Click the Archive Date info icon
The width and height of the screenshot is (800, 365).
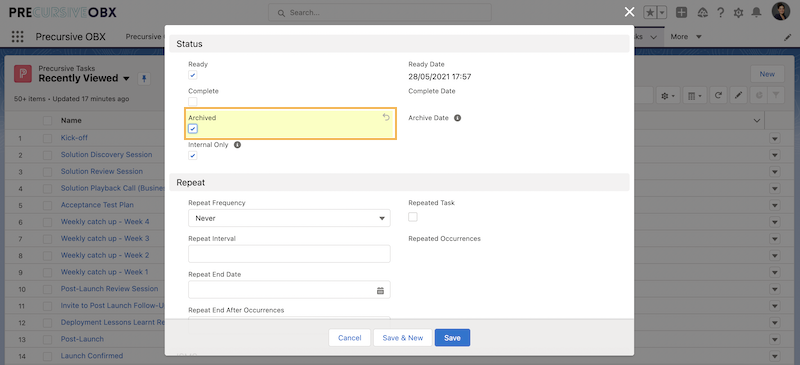[458, 118]
